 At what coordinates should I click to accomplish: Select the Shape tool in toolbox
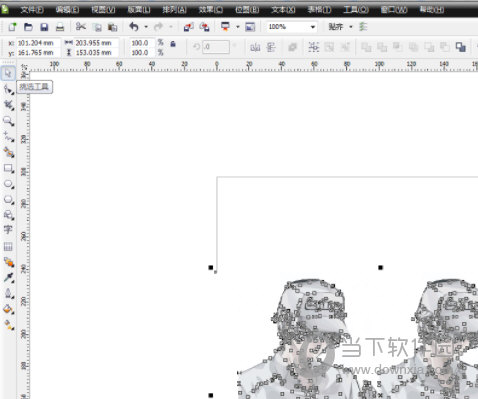[x=8, y=89]
